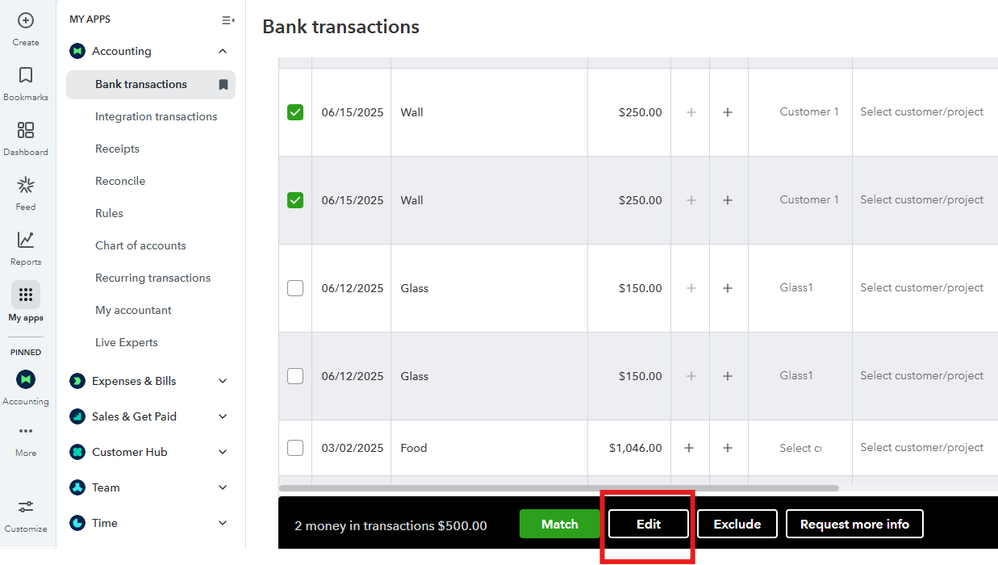Open Bookmarks in the left rail

click(x=26, y=76)
